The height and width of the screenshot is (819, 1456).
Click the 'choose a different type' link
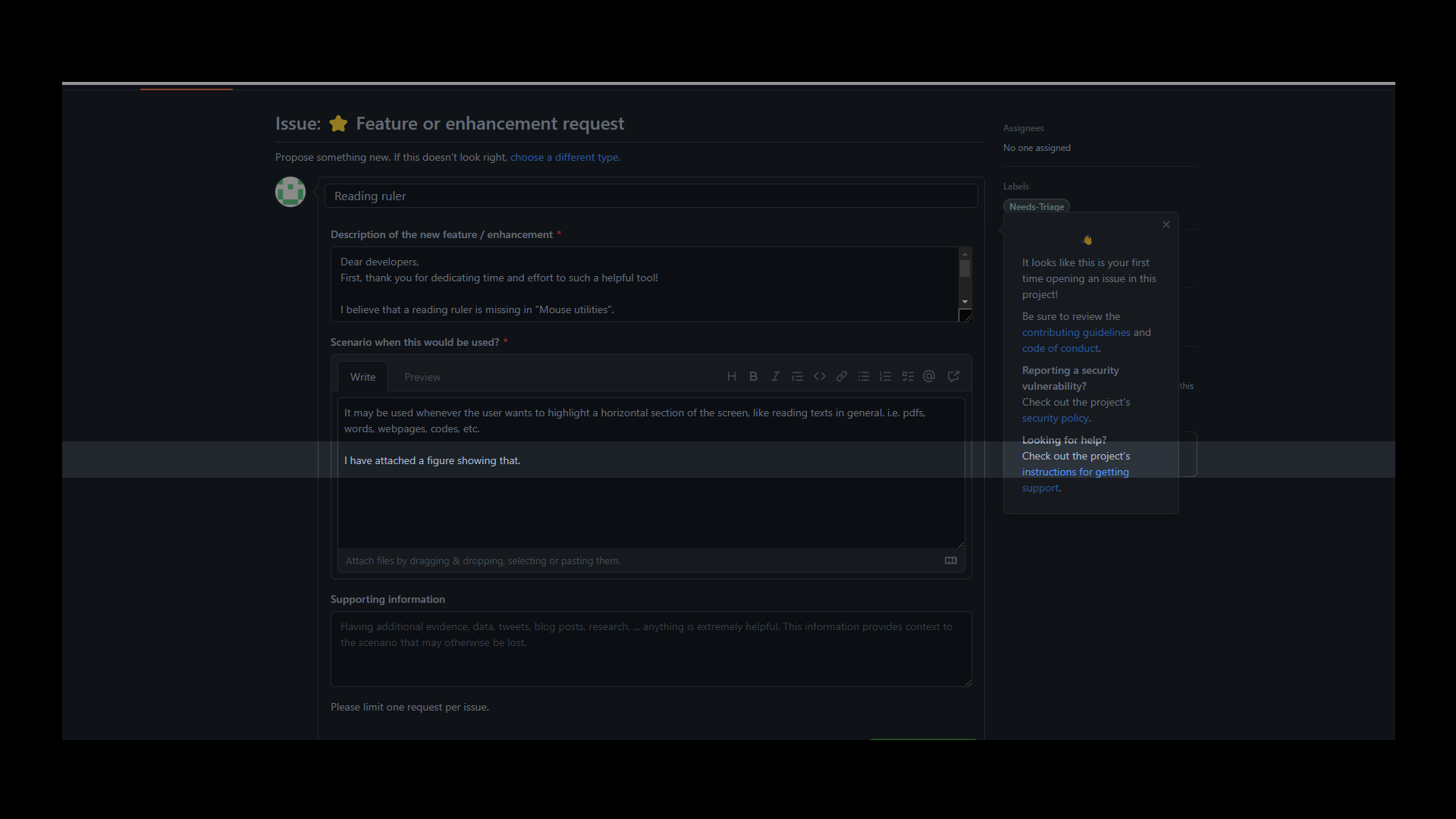[x=564, y=157]
